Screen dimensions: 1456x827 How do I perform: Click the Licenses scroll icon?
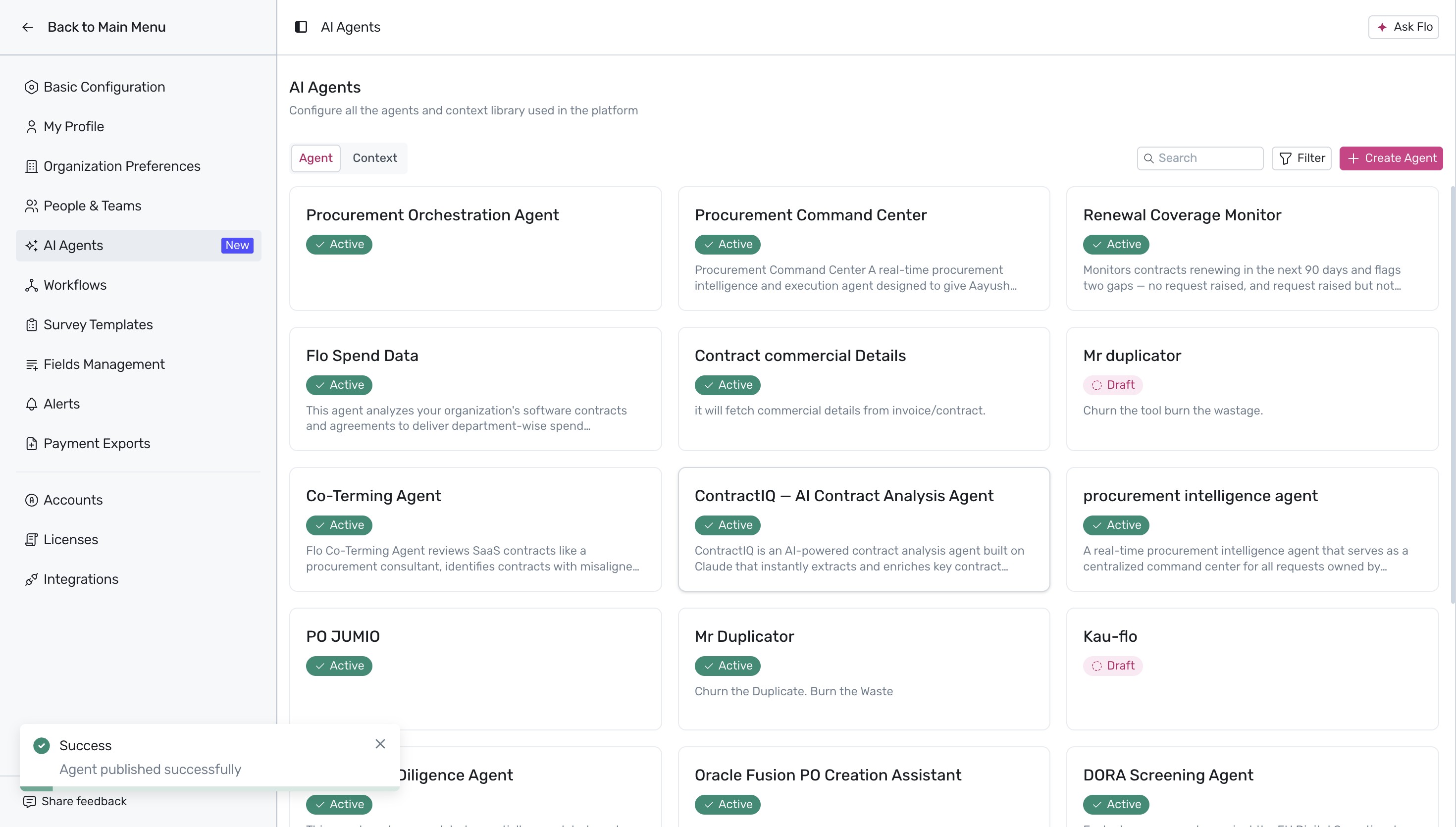pyautogui.click(x=32, y=540)
